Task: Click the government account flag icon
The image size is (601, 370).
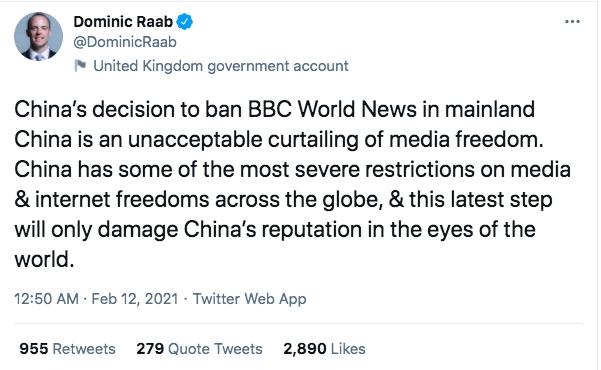Action: 80,66
